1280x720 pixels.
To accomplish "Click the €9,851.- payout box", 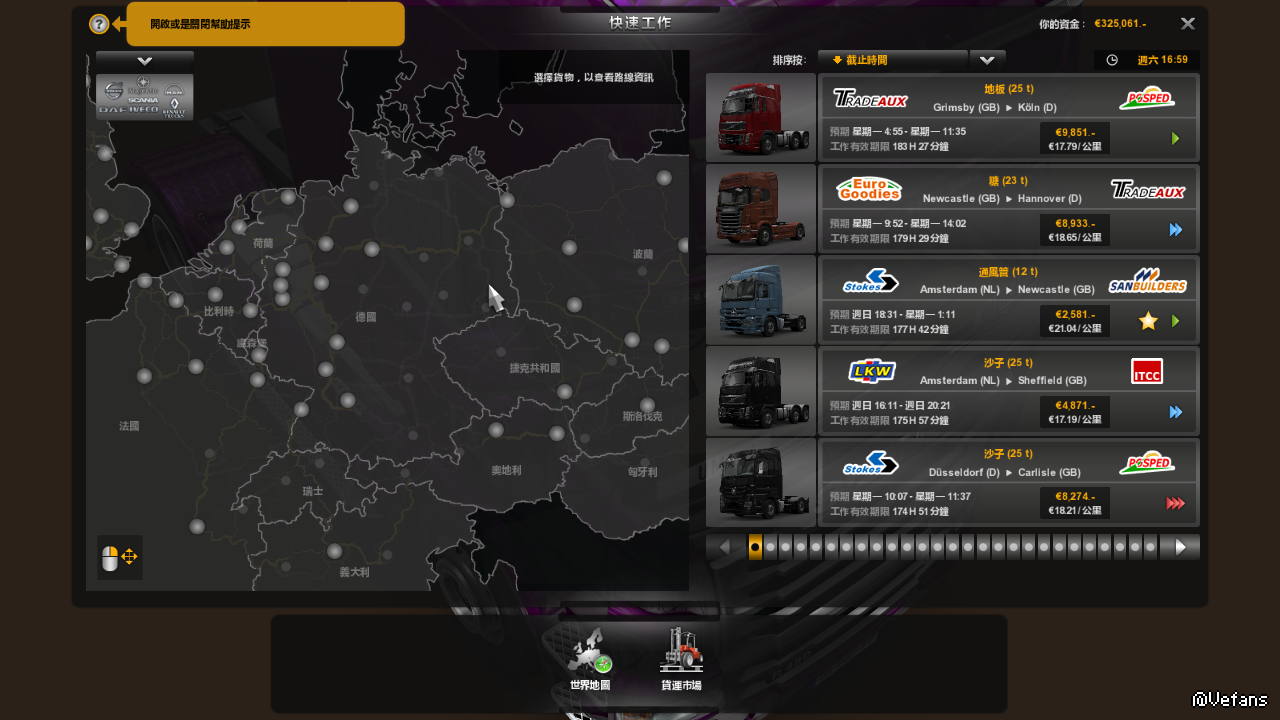I will coord(1075,139).
